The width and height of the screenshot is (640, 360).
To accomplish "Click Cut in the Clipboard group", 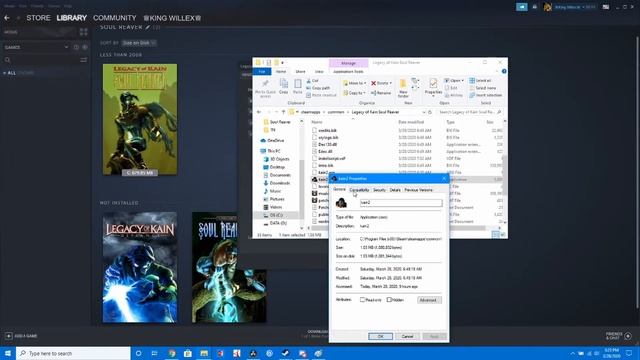I will (x=312, y=81).
